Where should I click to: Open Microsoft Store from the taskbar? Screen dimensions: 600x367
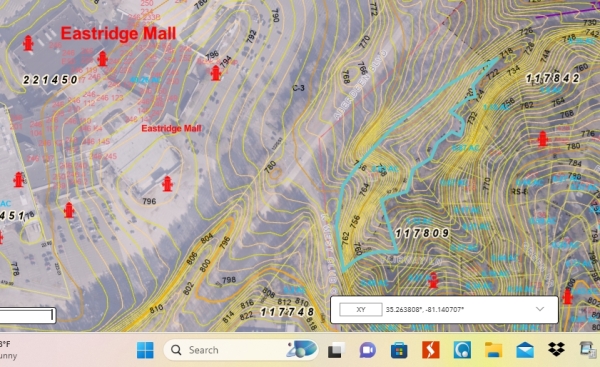(x=399, y=350)
